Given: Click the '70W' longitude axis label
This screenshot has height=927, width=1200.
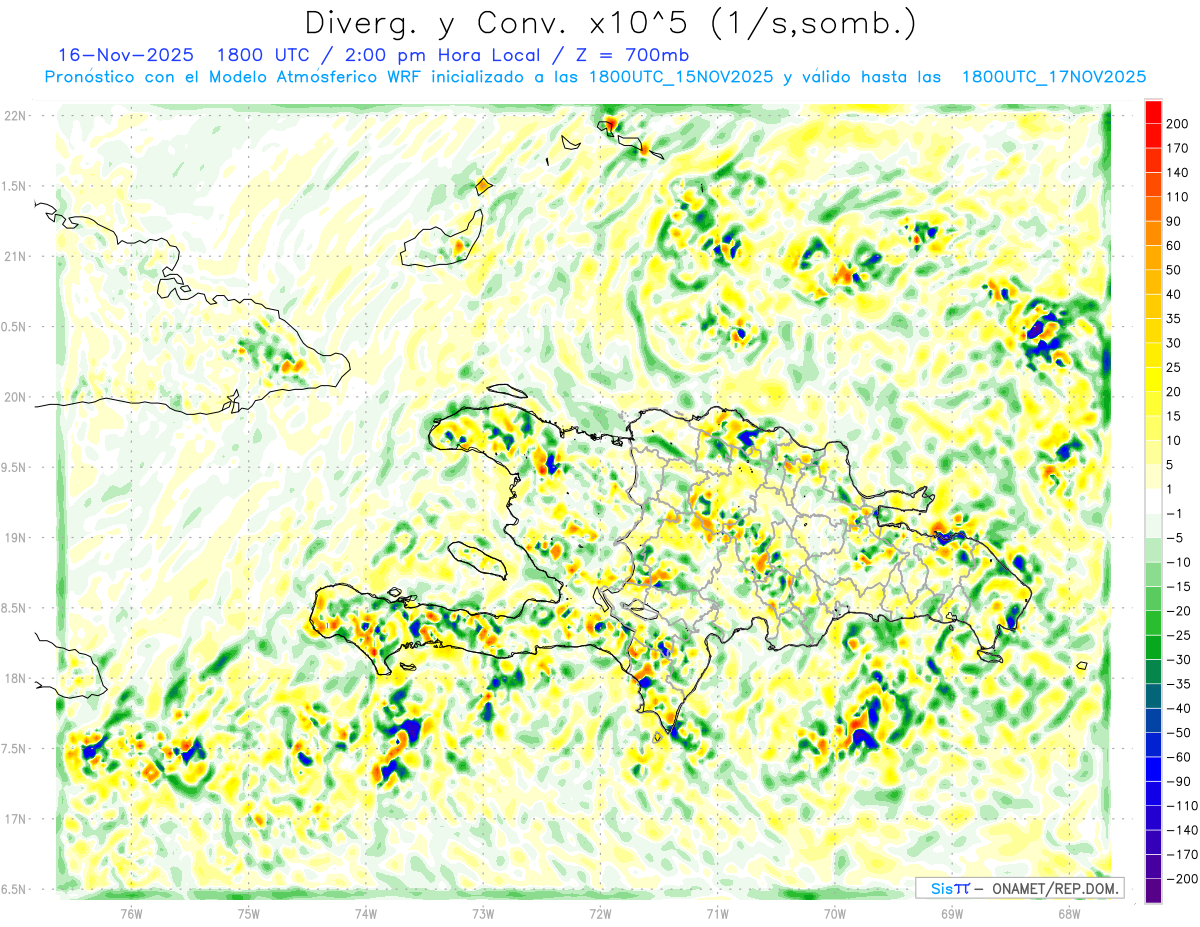Looking at the screenshot, I should coord(834,912).
